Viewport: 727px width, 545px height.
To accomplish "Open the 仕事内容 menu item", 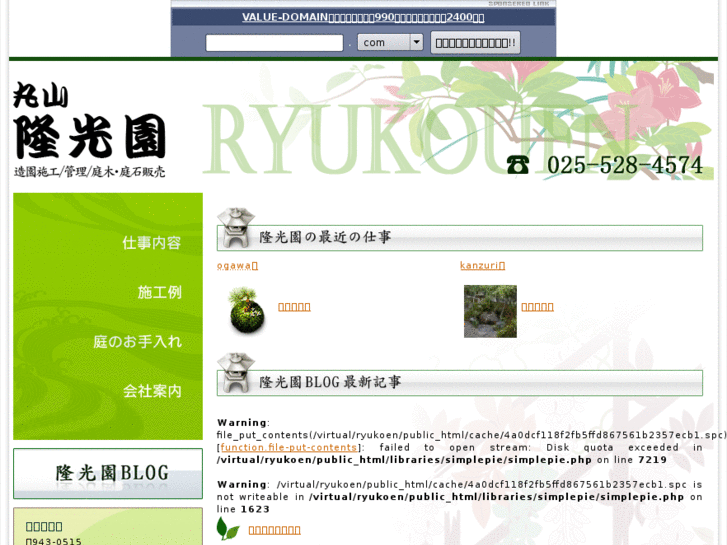I will coord(151,243).
